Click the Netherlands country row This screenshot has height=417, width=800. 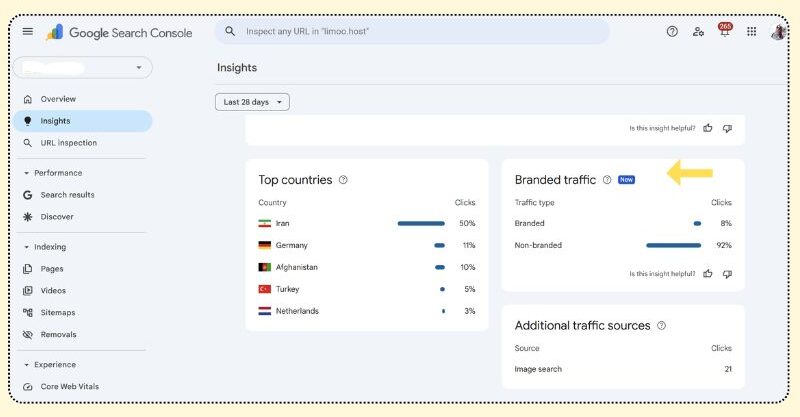367,311
